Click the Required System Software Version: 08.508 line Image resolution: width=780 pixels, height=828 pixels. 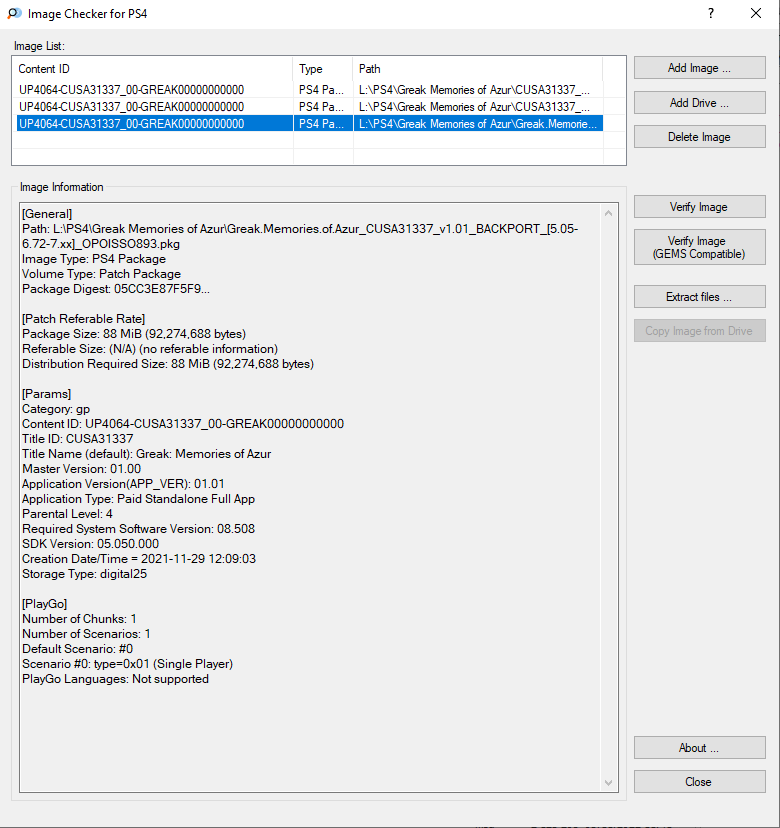pos(138,529)
